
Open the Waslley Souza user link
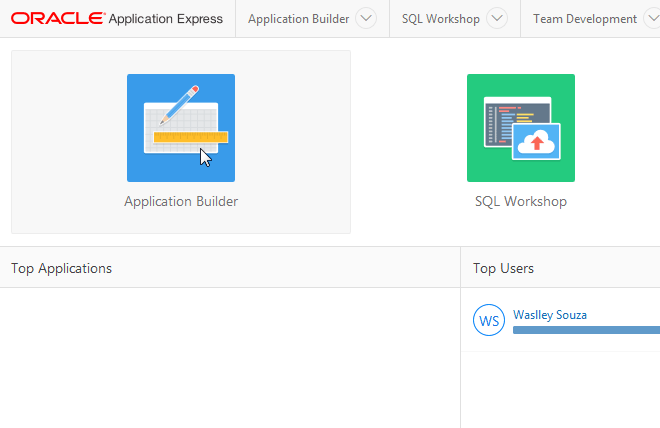550,315
